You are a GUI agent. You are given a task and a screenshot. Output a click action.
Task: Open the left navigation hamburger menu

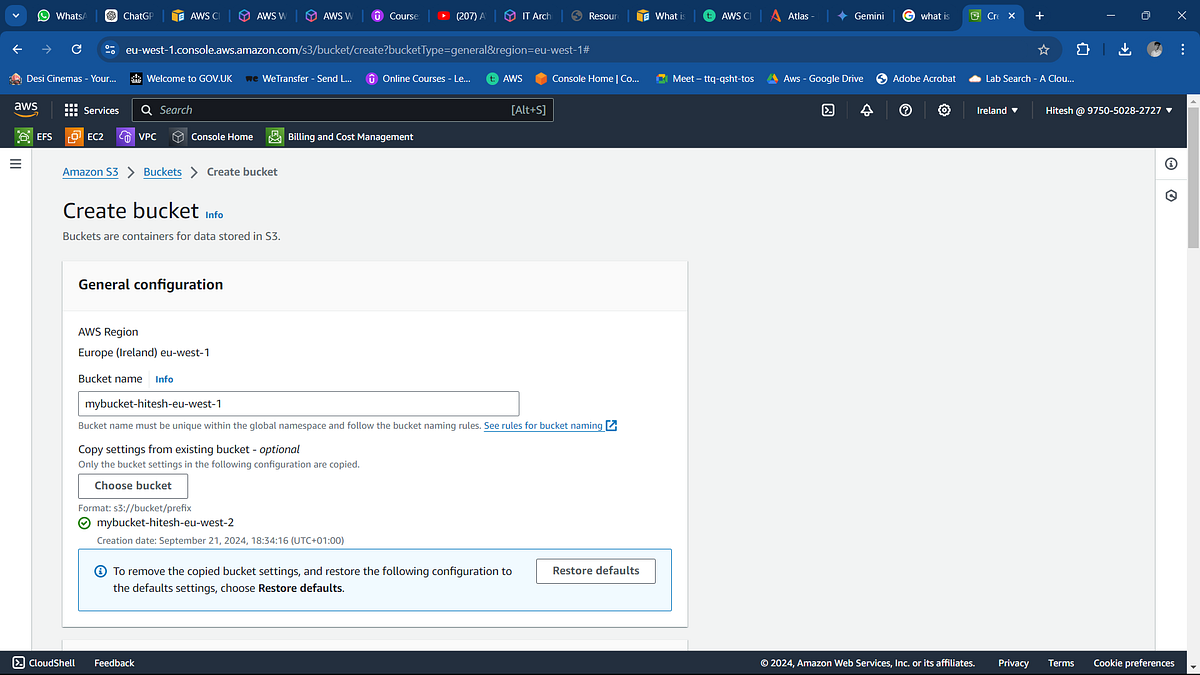point(15,163)
